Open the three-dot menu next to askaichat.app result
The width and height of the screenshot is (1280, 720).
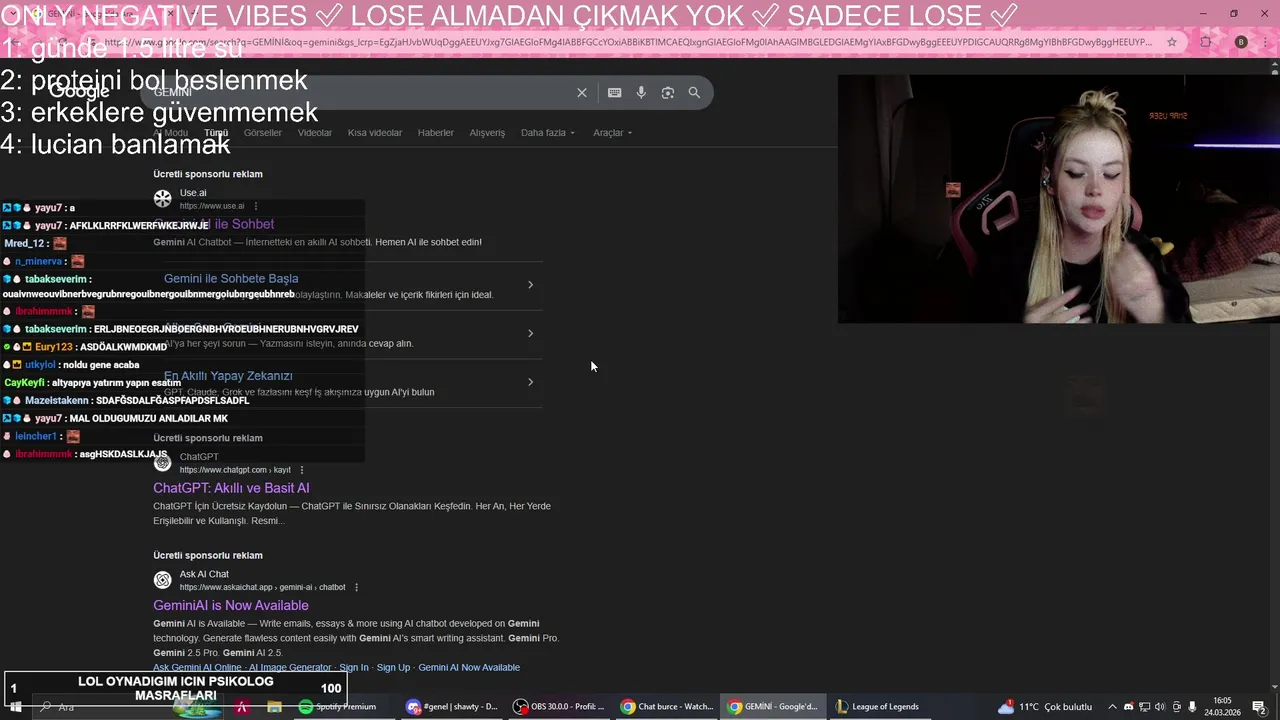356,587
